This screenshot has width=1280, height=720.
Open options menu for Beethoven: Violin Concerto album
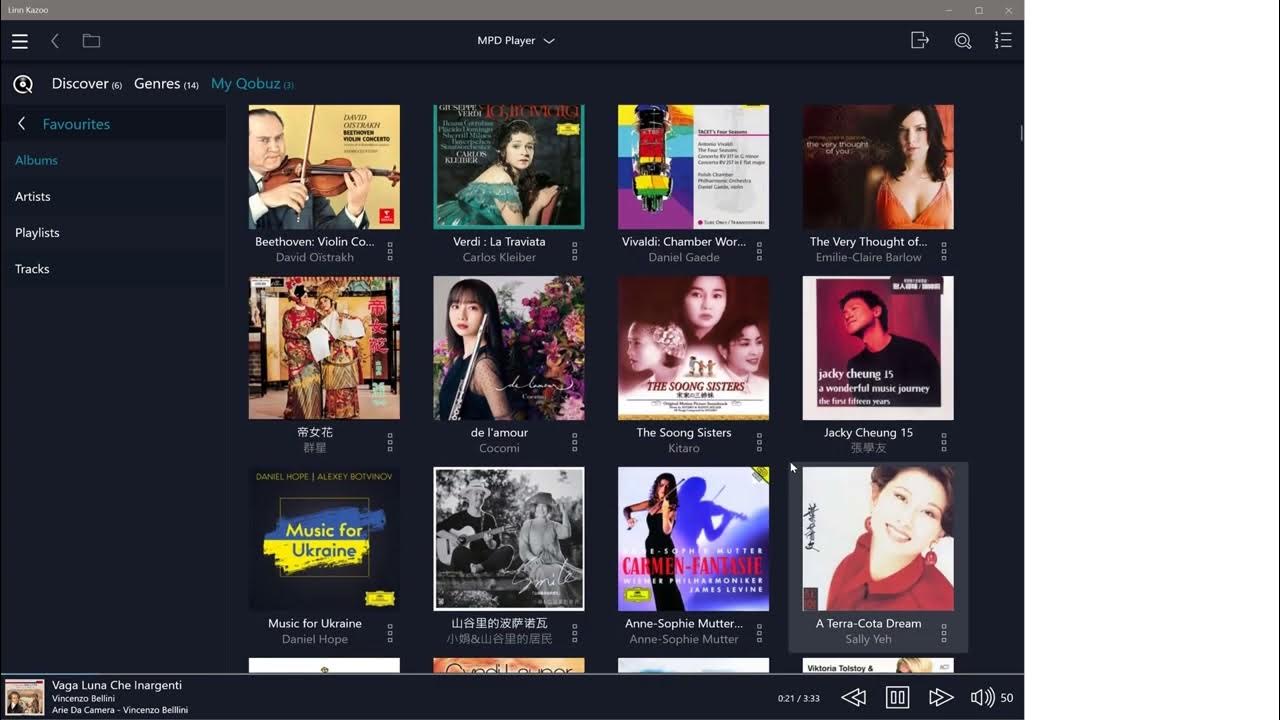[x=390, y=250]
